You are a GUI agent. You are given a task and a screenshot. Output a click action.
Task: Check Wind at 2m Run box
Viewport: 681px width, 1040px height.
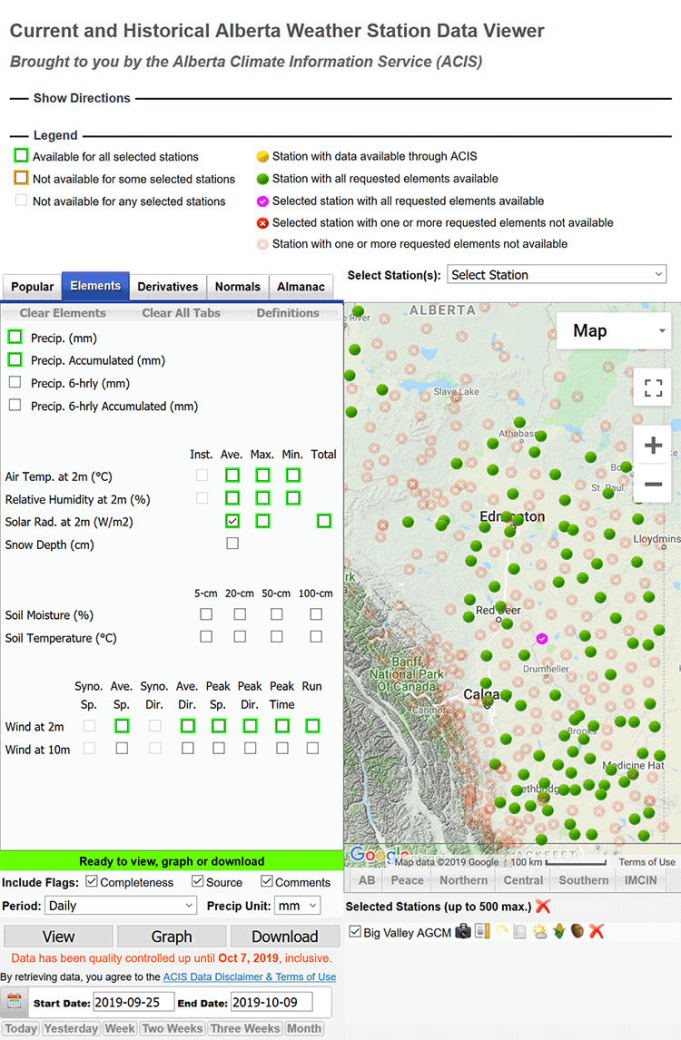pyautogui.click(x=312, y=726)
